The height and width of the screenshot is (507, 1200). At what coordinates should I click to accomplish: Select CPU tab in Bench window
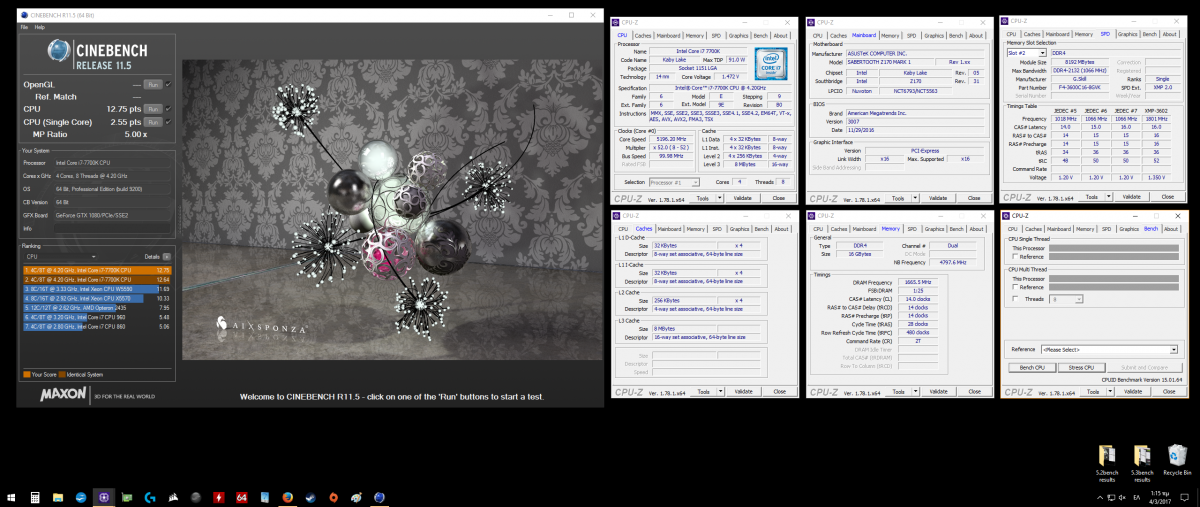click(1013, 229)
